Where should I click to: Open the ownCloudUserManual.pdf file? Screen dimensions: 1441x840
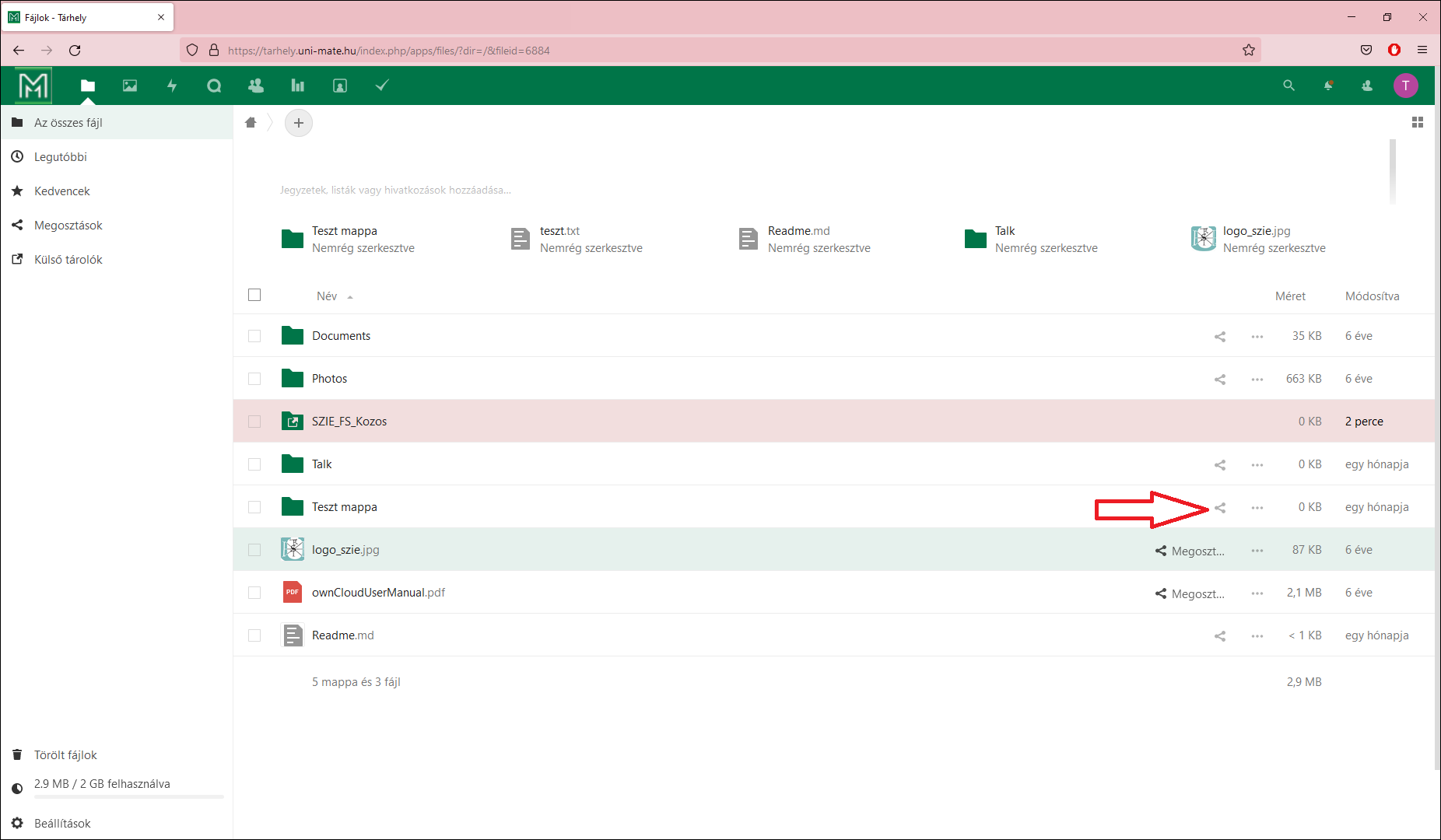[378, 593]
